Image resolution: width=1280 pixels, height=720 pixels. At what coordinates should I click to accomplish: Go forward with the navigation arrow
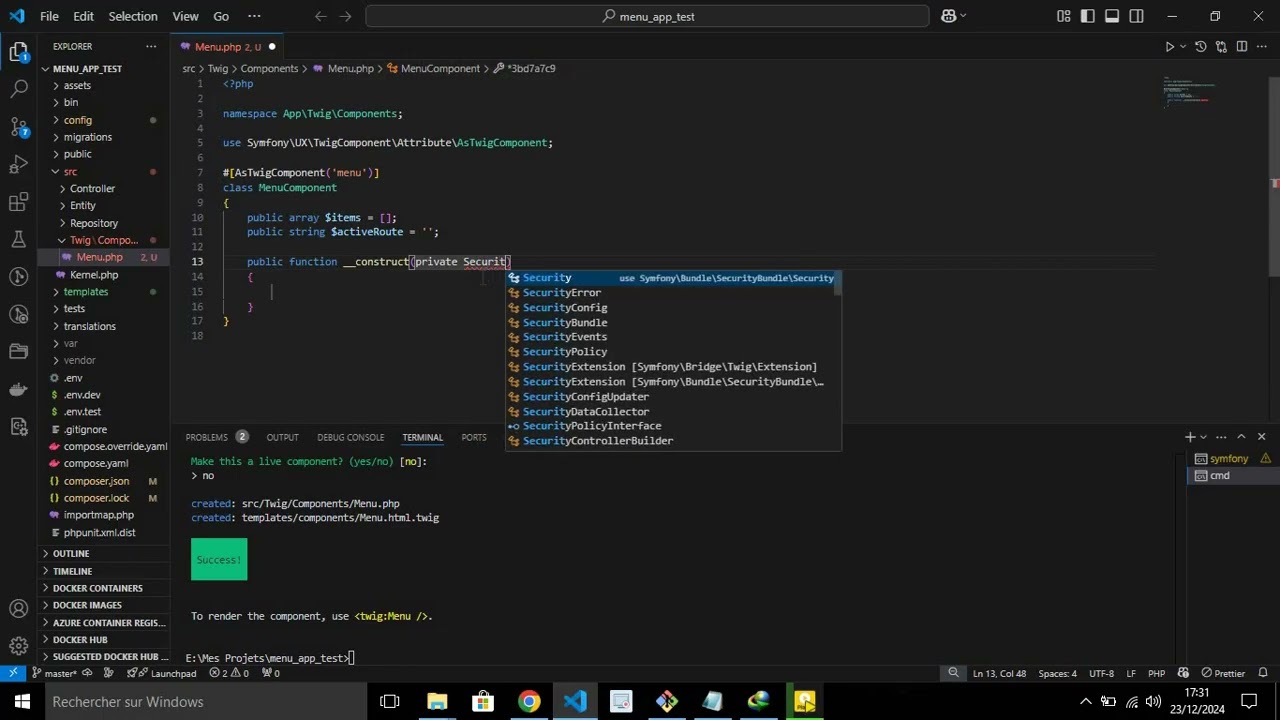tap(345, 16)
